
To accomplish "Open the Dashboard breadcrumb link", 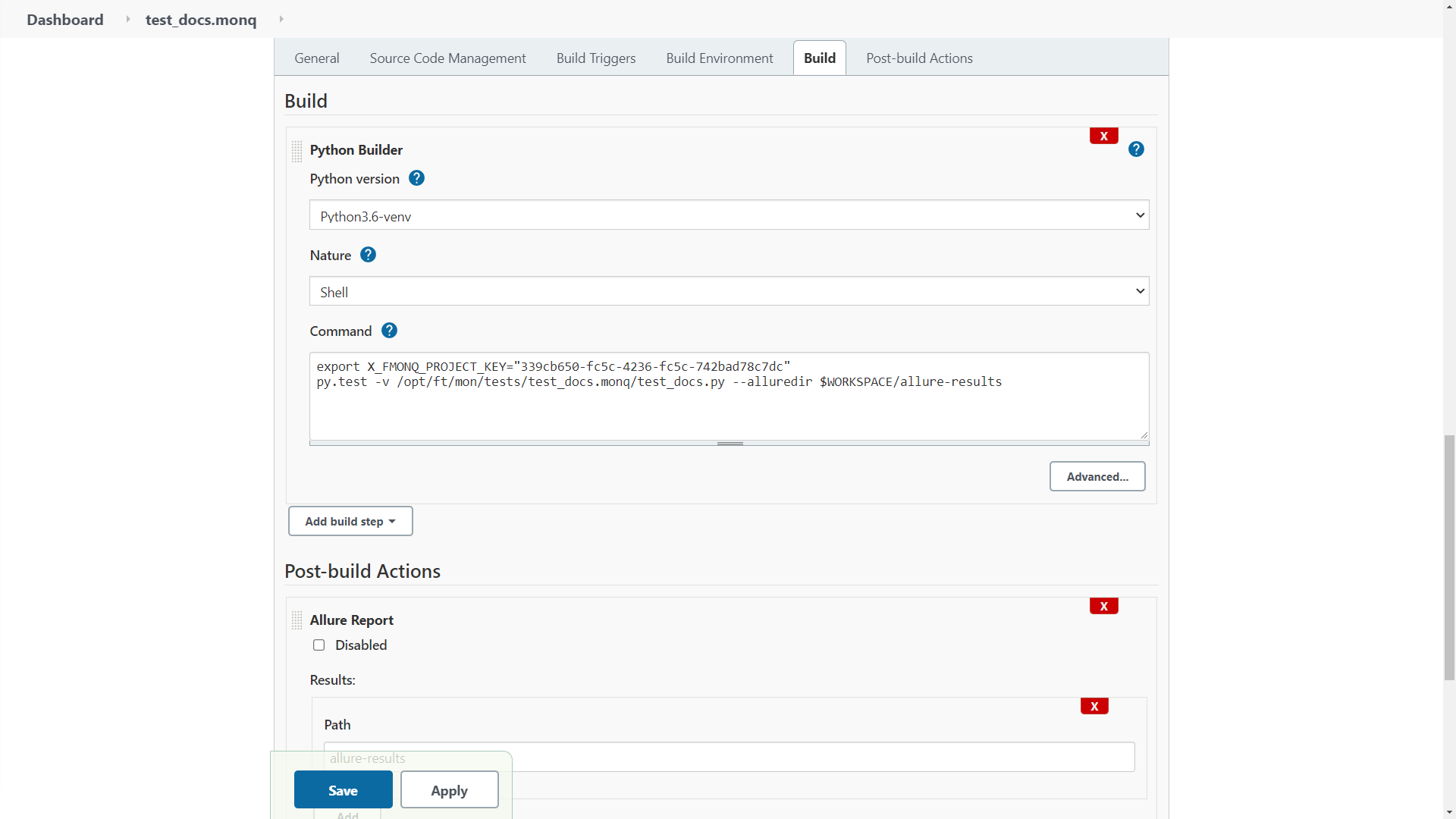I will coord(65,20).
